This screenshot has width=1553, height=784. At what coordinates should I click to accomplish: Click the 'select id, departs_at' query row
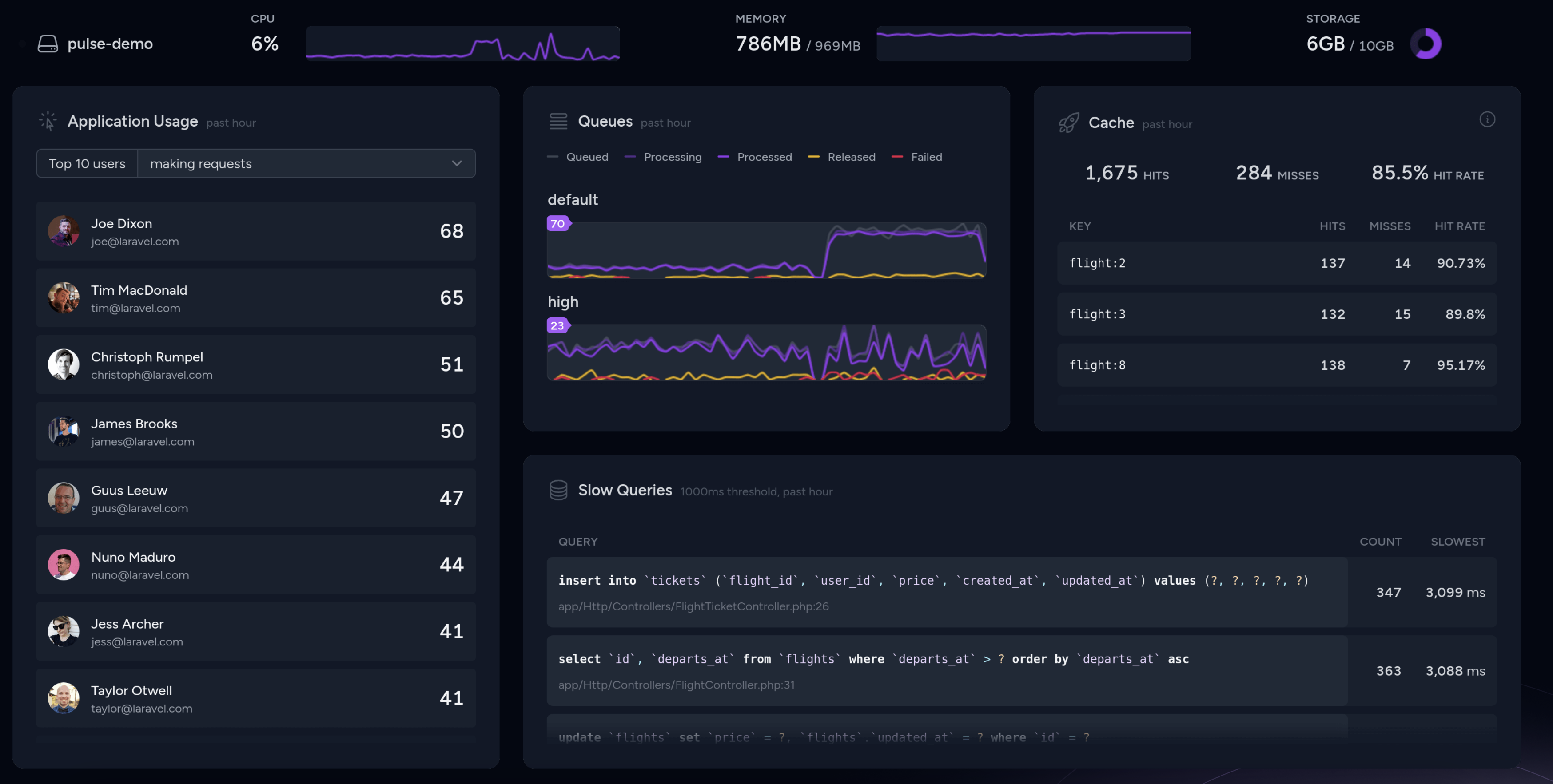(x=1021, y=671)
